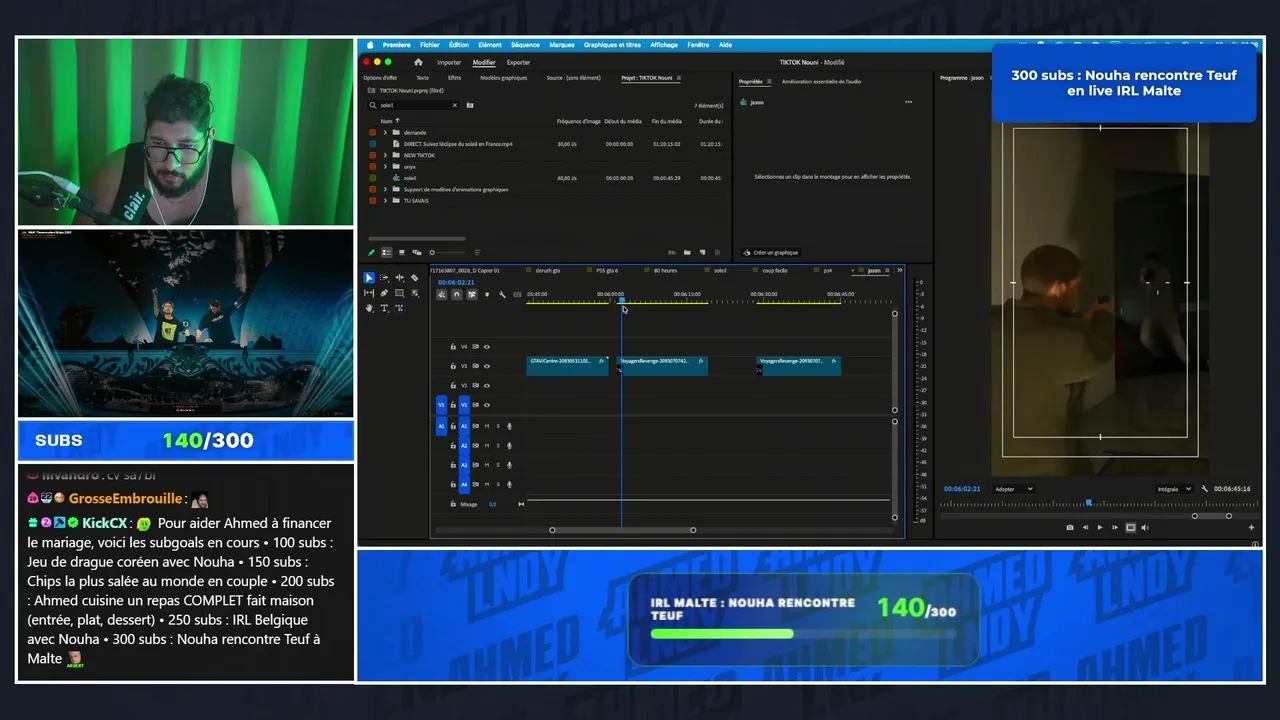Screen dimensions: 1280x720
Task: Expand Support de modèles d'animations graphiques bin
Action: tap(385, 189)
